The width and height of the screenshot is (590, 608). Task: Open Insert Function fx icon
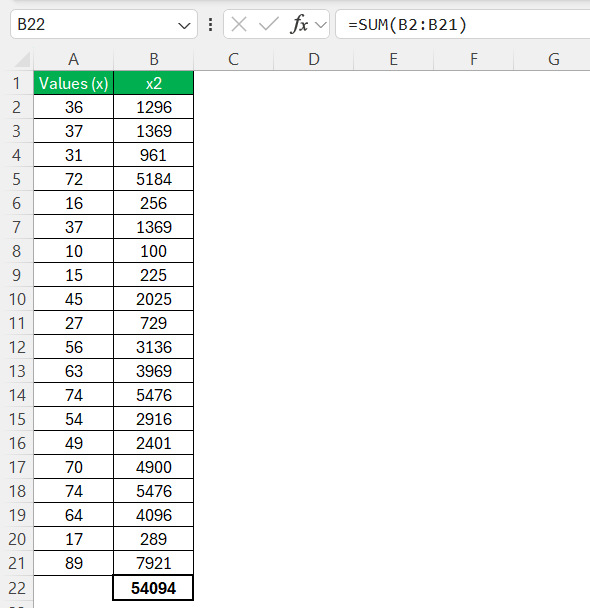click(299, 24)
